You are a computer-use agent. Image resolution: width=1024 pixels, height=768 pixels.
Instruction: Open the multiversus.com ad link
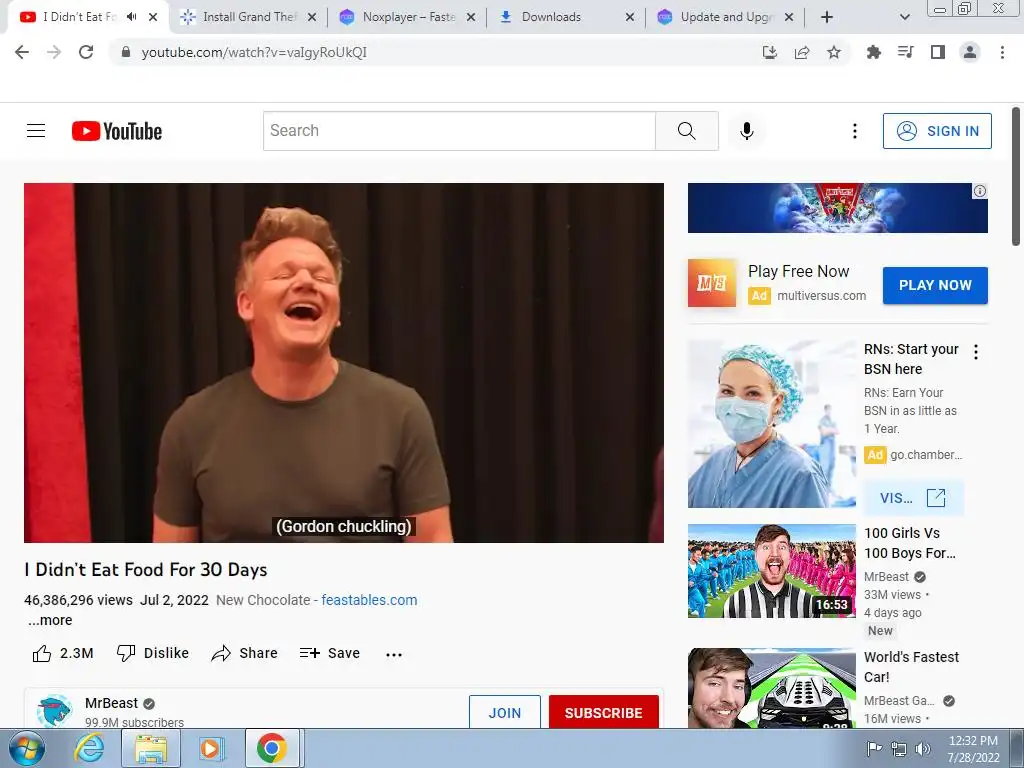click(x=822, y=296)
